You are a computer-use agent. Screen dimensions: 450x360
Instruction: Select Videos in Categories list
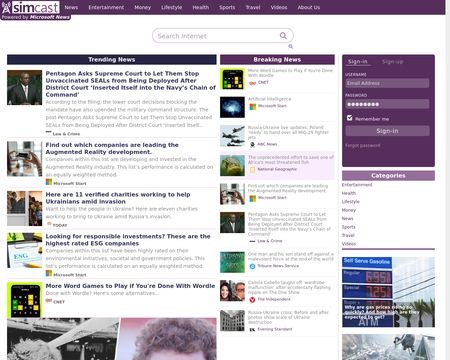[x=349, y=244]
